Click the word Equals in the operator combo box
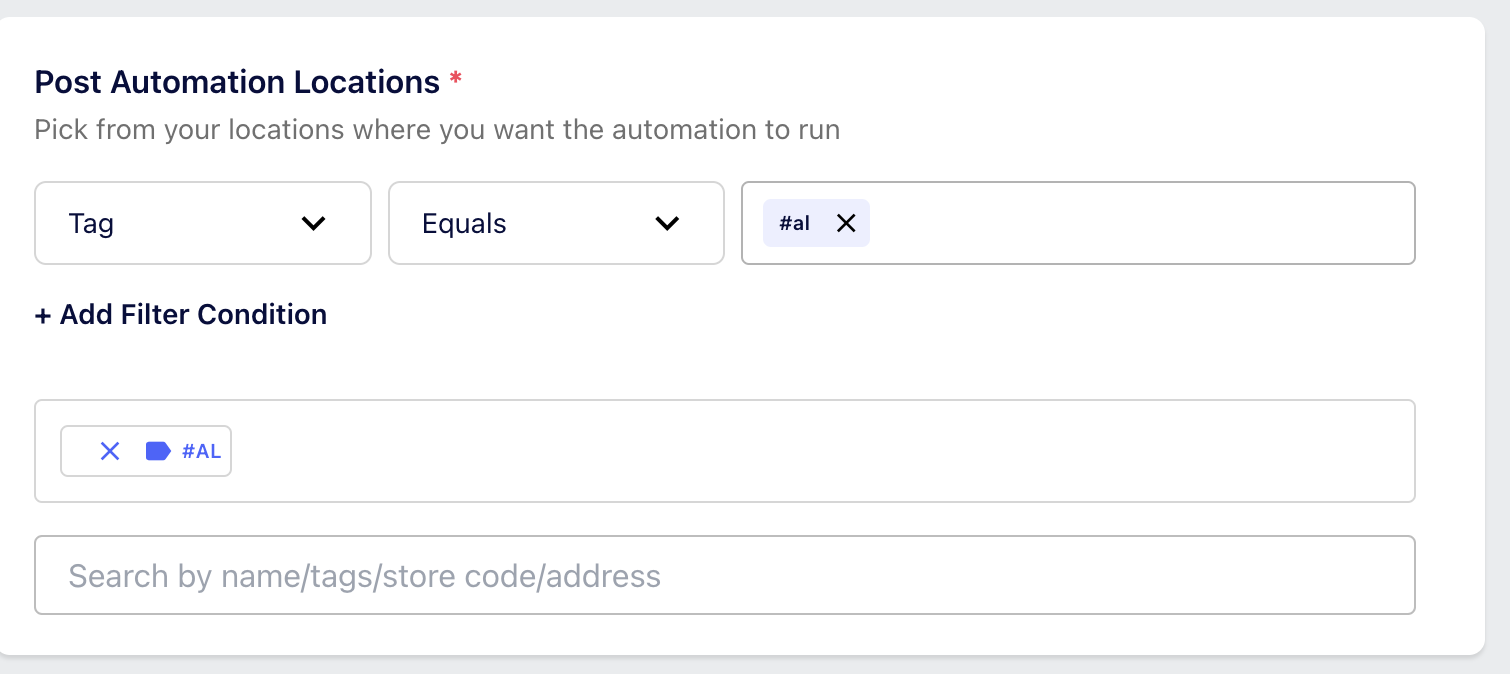 tap(464, 223)
